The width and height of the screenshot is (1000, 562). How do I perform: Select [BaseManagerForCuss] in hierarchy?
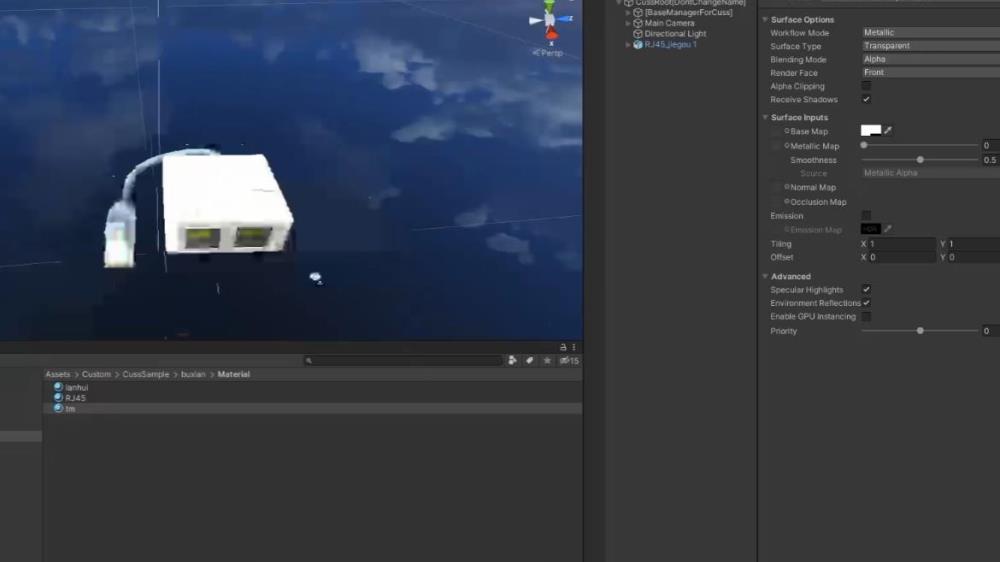click(x=688, y=12)
